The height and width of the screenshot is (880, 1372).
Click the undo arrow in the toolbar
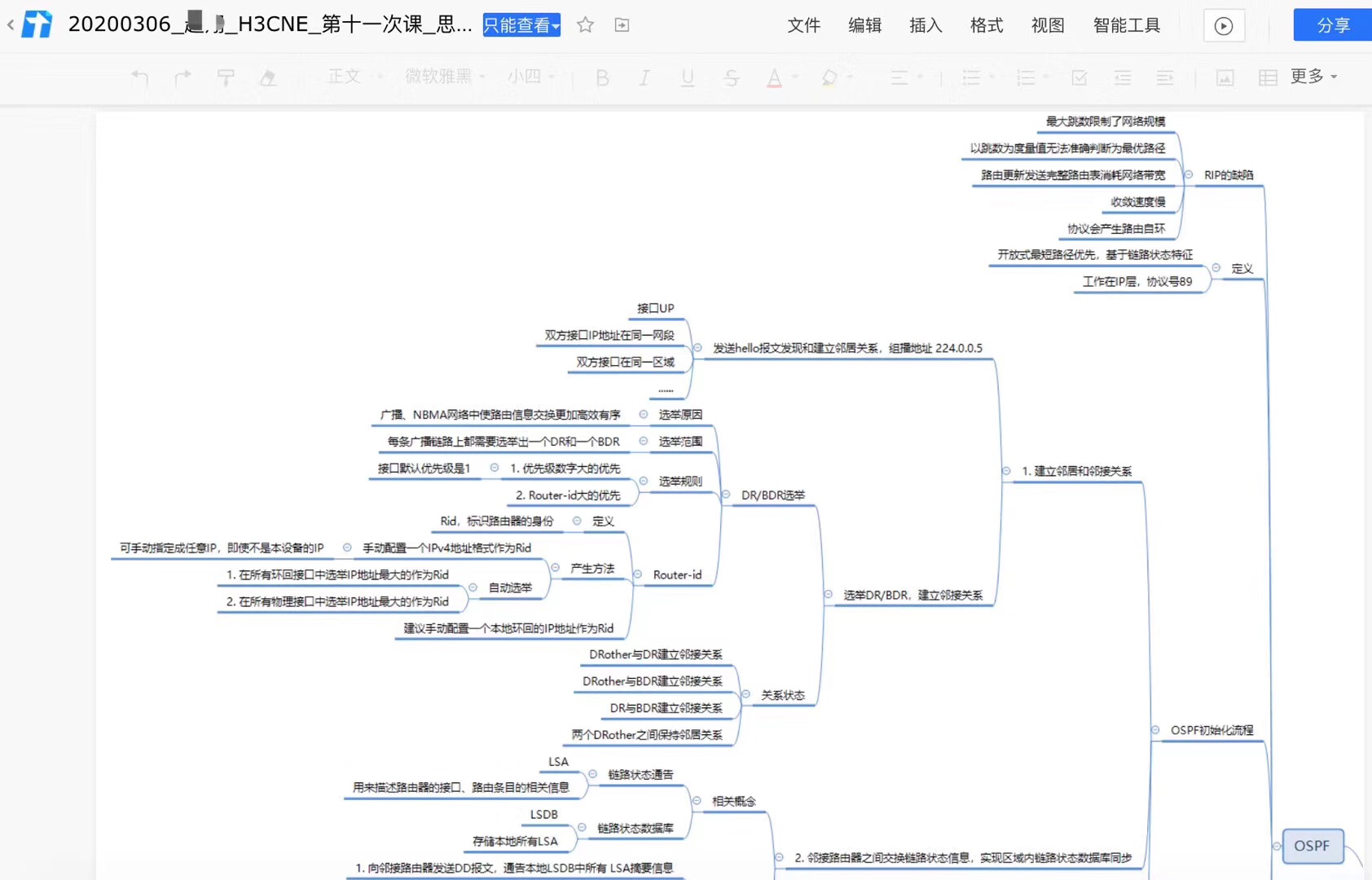coord(140,77)
